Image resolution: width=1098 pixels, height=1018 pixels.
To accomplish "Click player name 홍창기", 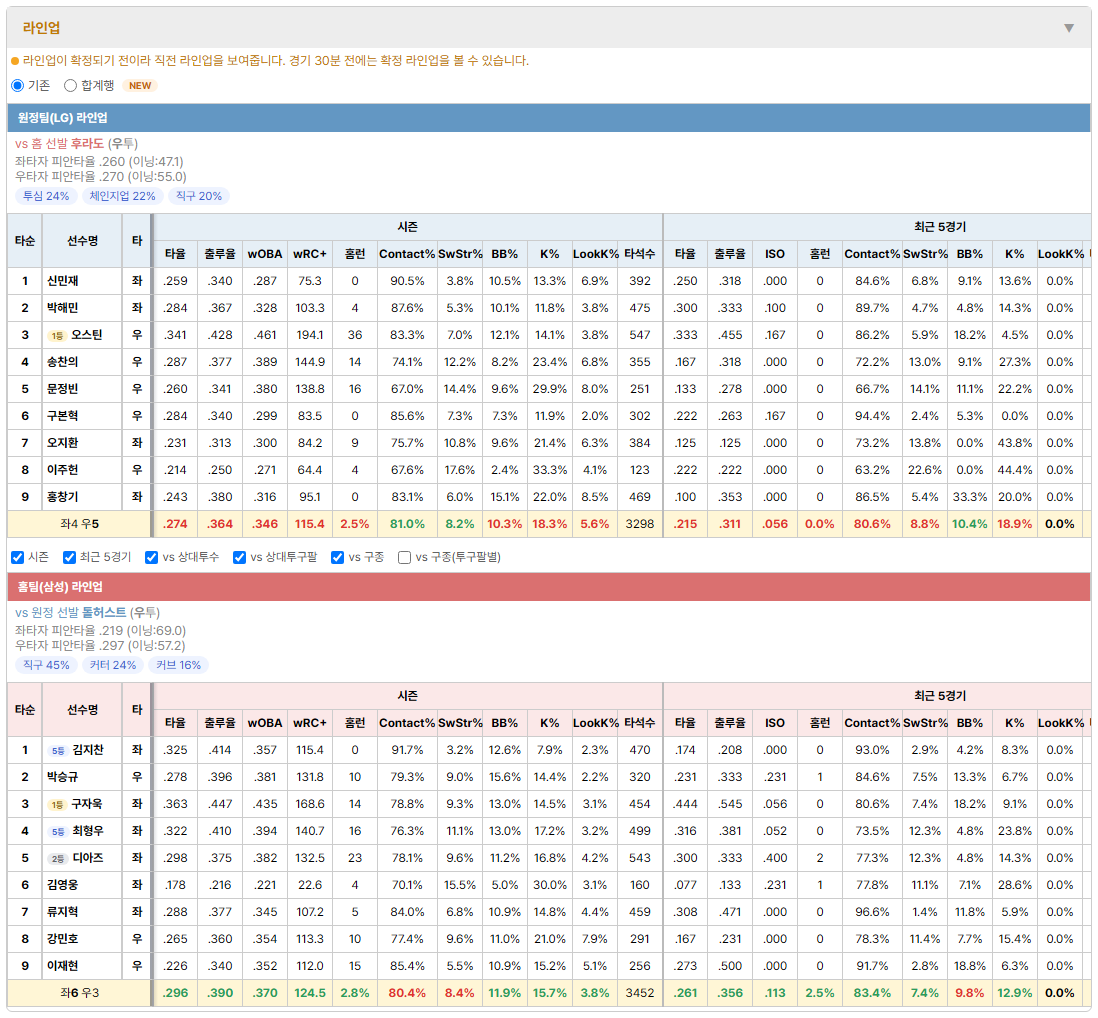I will (x=62, y=497).
